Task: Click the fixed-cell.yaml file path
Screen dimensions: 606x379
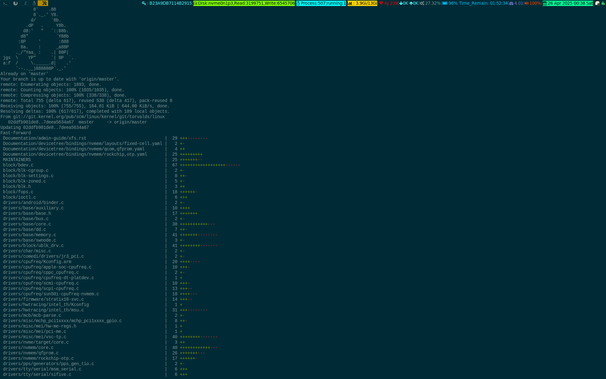Action: pyautogui.click(x=82, y=144)
